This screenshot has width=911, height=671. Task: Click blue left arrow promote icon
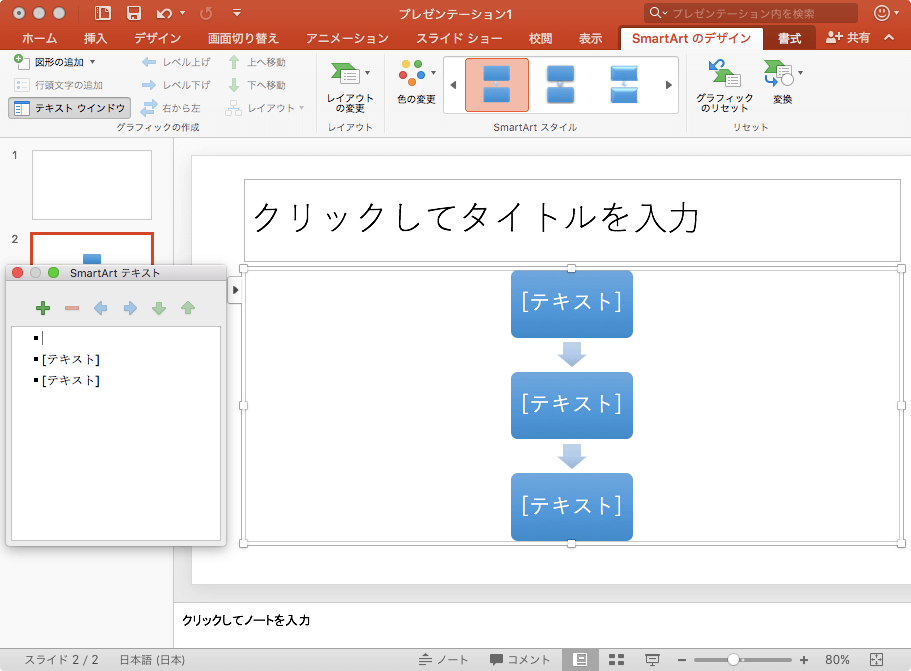pos(101,308)
